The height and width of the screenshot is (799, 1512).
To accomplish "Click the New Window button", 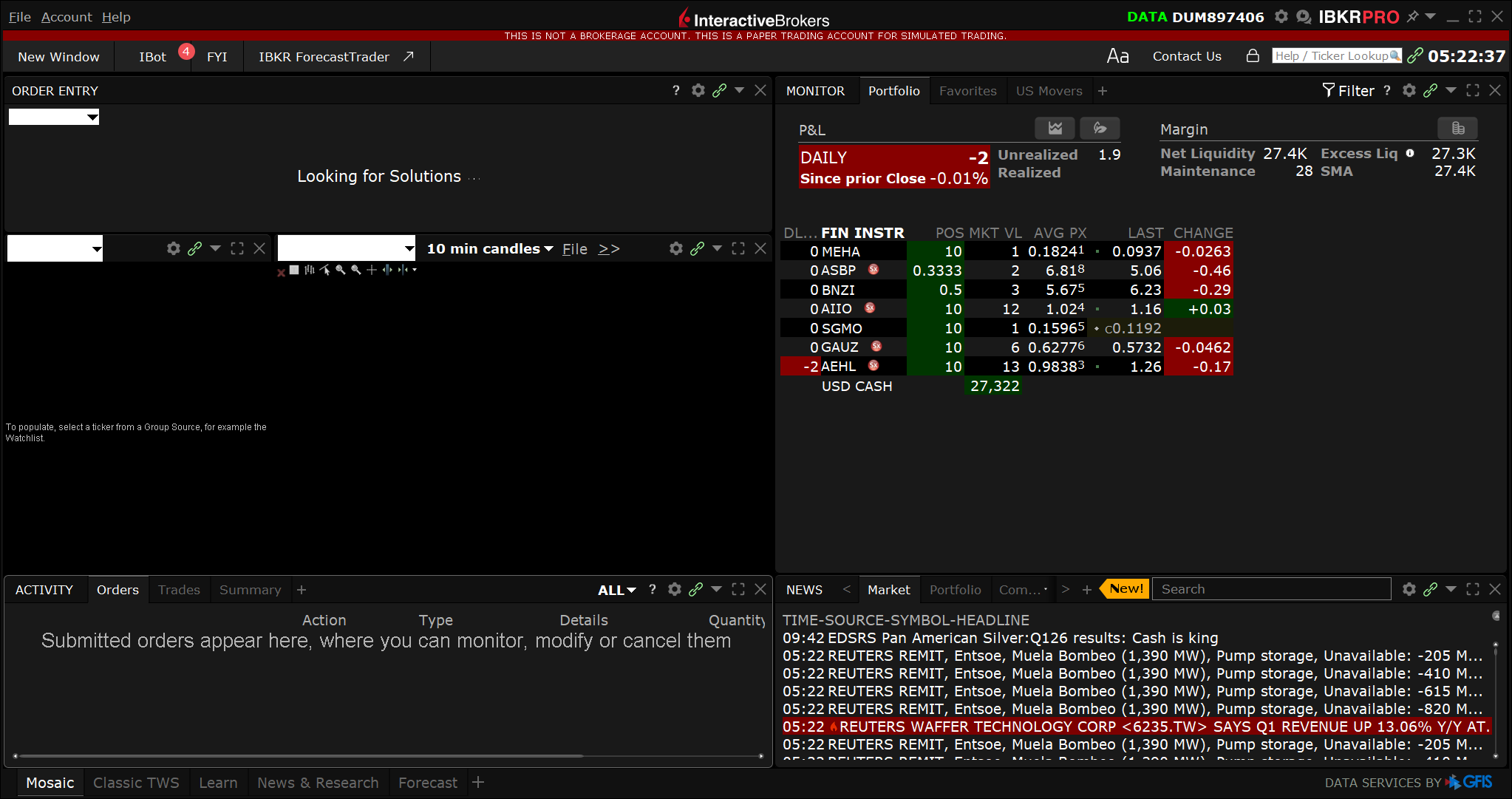I will pos(58,57).
